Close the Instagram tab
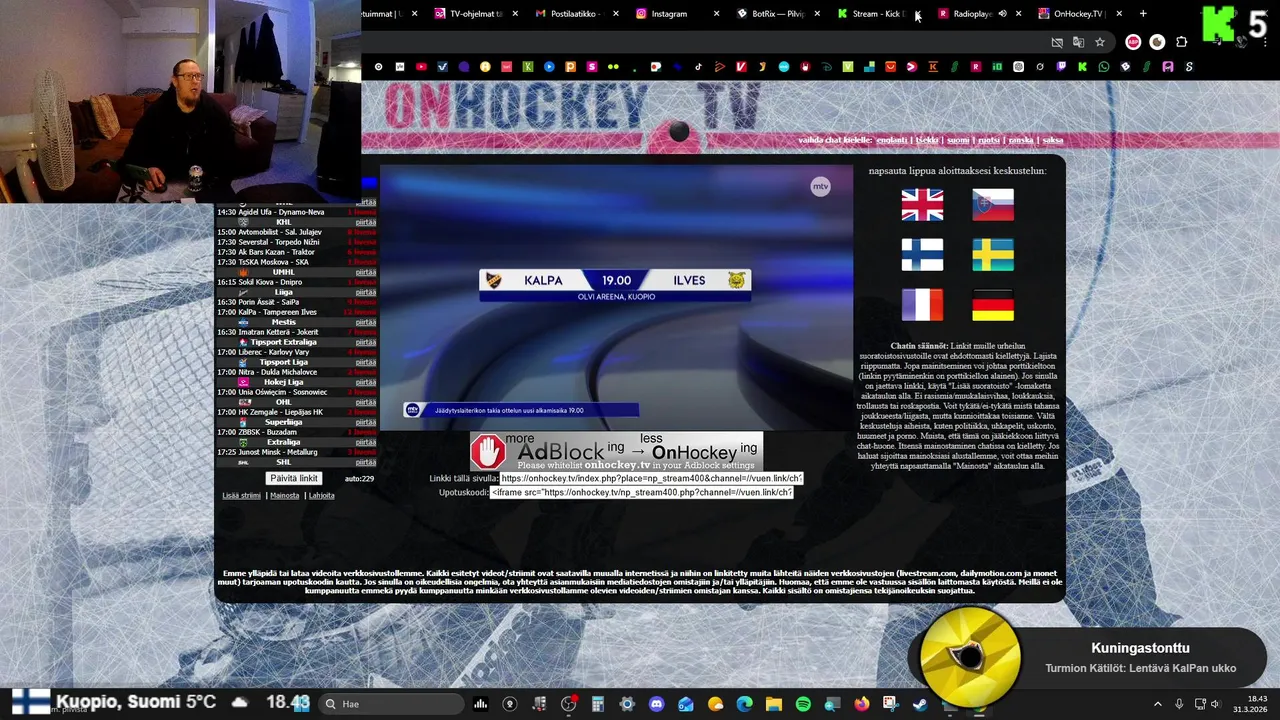 [x=716, y=14]
